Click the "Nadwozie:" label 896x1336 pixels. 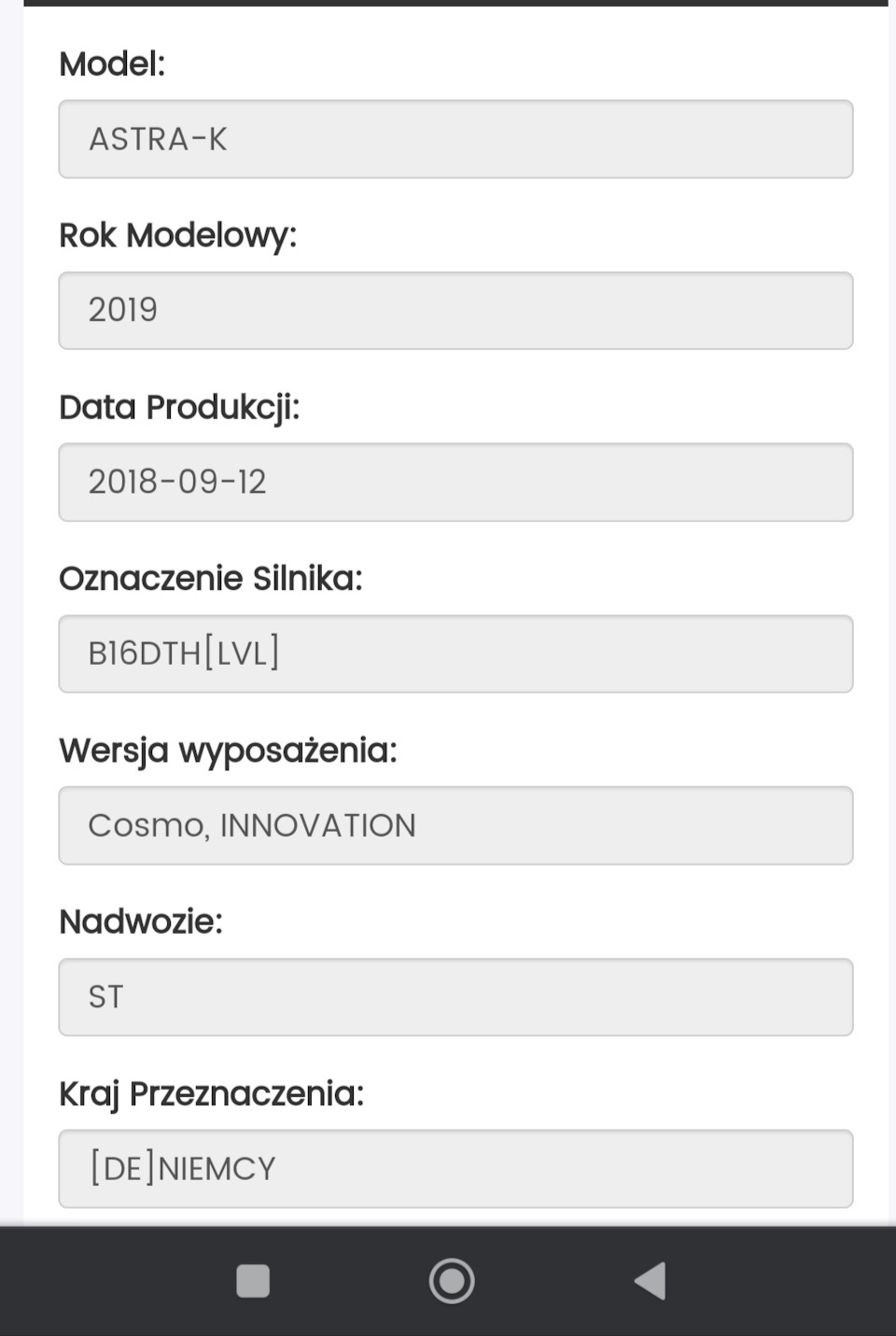[141, 922]
